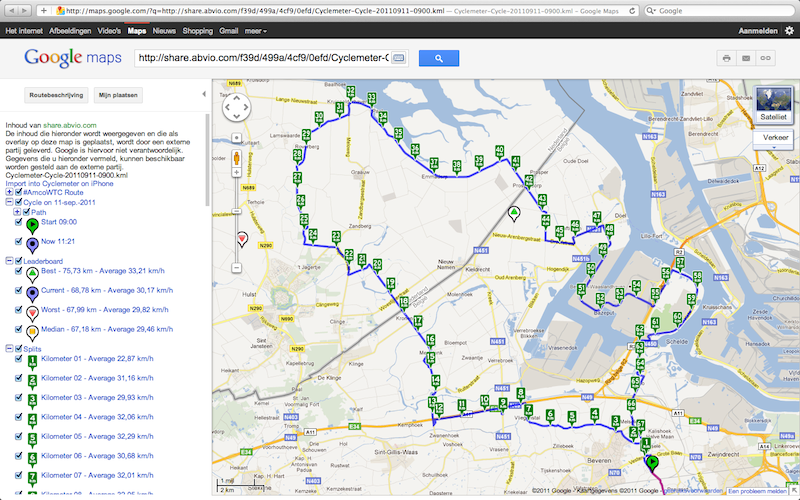Image resolution: width=800 pixels, height=500 pixels.
Task: Click kilometer 47 marker on map
Action: click(596, 217)
